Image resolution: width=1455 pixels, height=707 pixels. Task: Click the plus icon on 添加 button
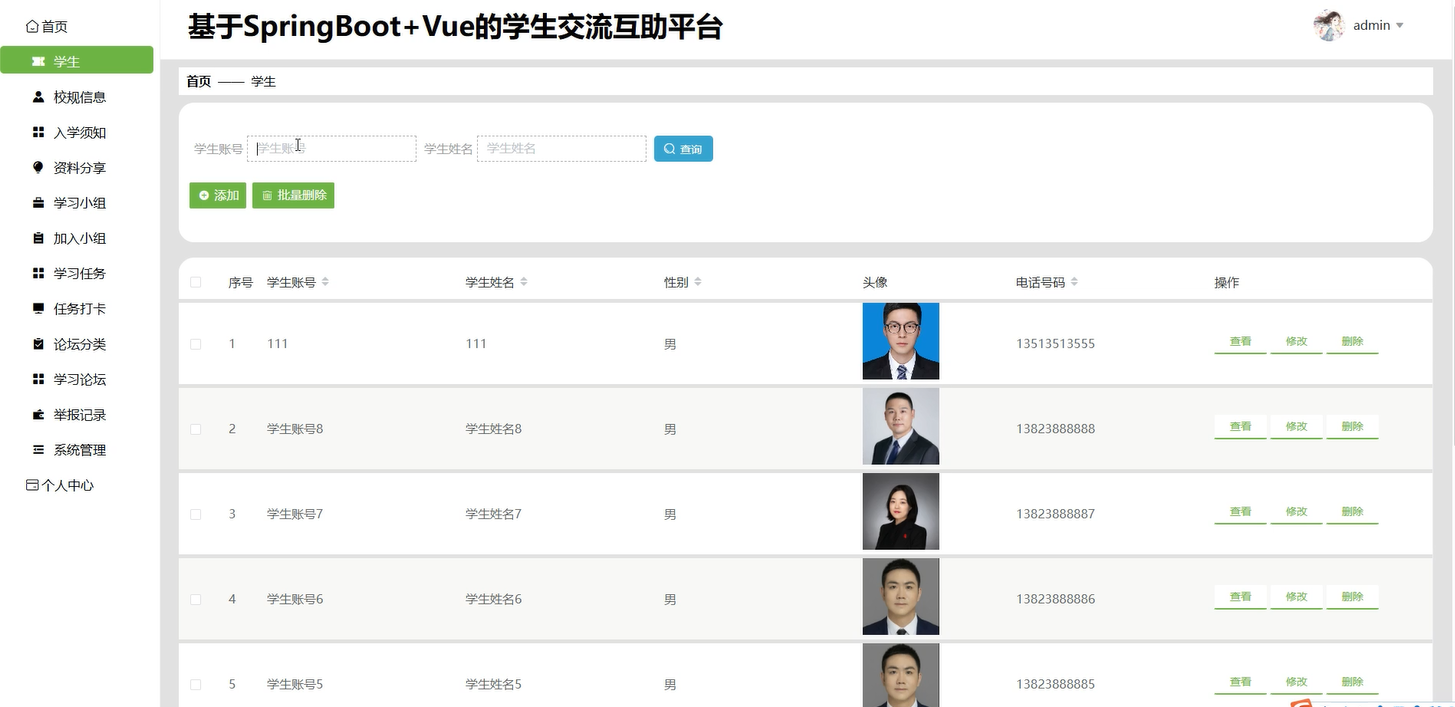point(204,196)
